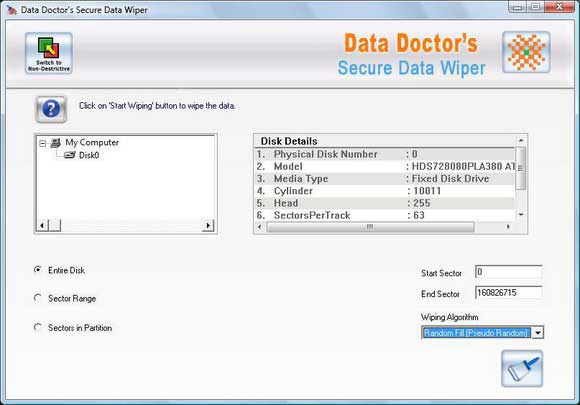Click Disk Details scroll up arrow
The image size is (580, 405).
pos(521,141)
